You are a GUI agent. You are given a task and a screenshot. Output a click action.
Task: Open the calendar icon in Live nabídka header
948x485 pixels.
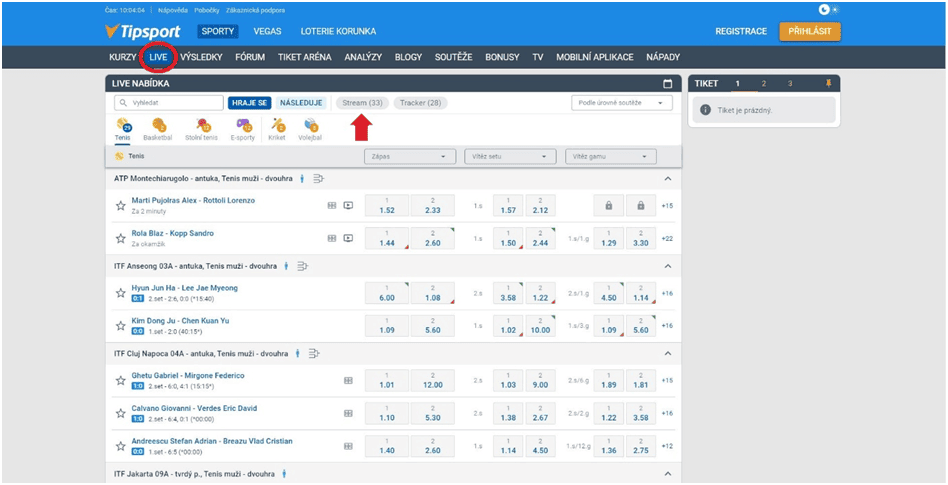(x=667, y=84)
